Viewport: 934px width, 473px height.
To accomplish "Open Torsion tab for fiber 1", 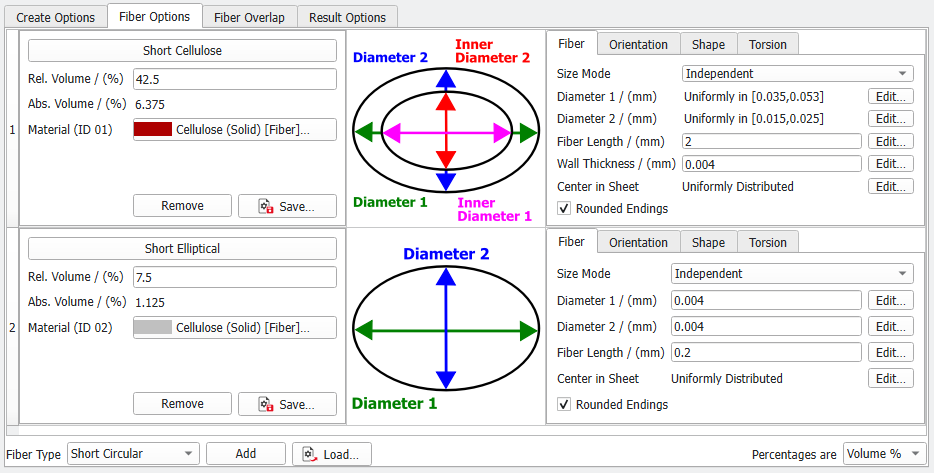I will click(768, 44).
